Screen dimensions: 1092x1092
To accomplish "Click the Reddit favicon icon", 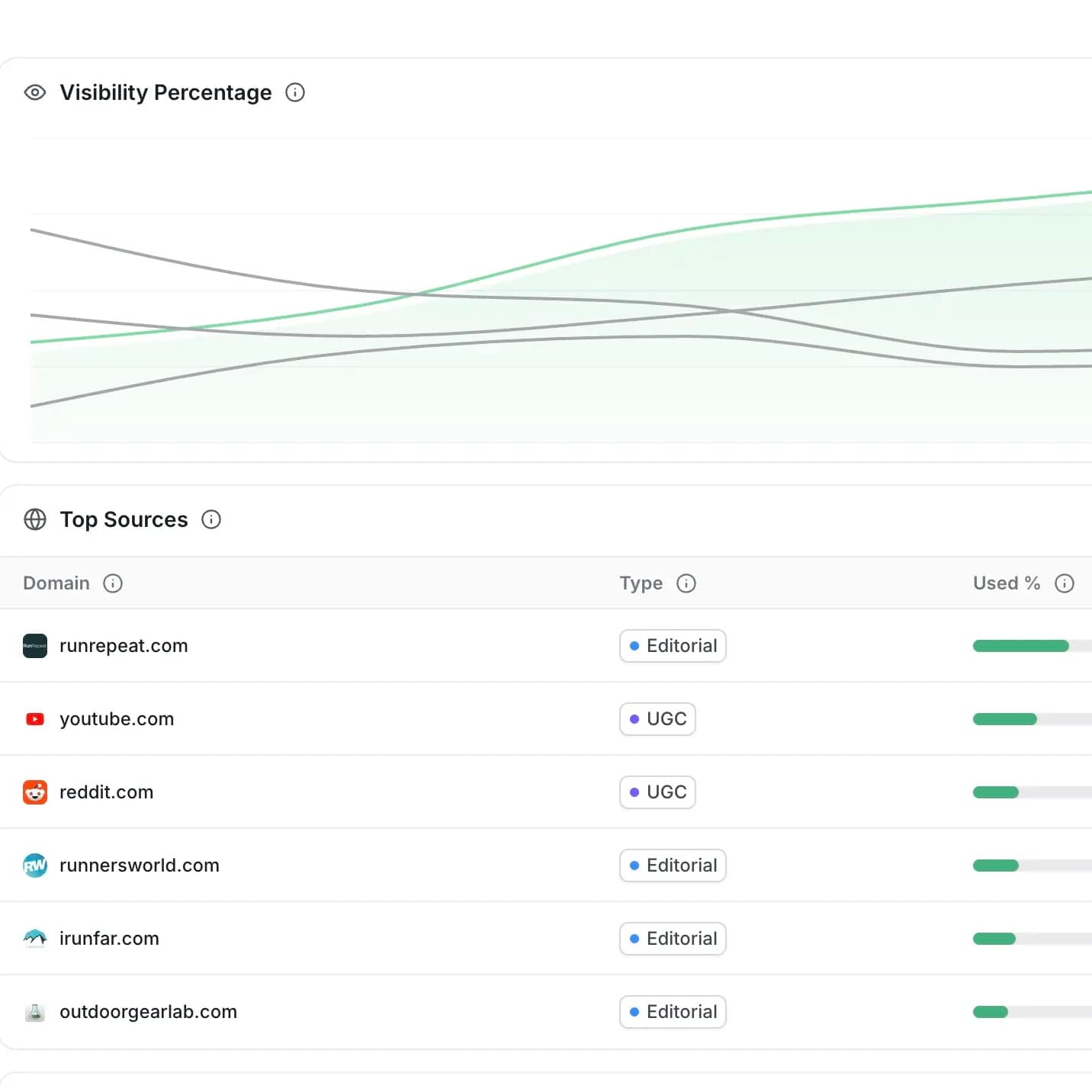I will pos(35,792).
